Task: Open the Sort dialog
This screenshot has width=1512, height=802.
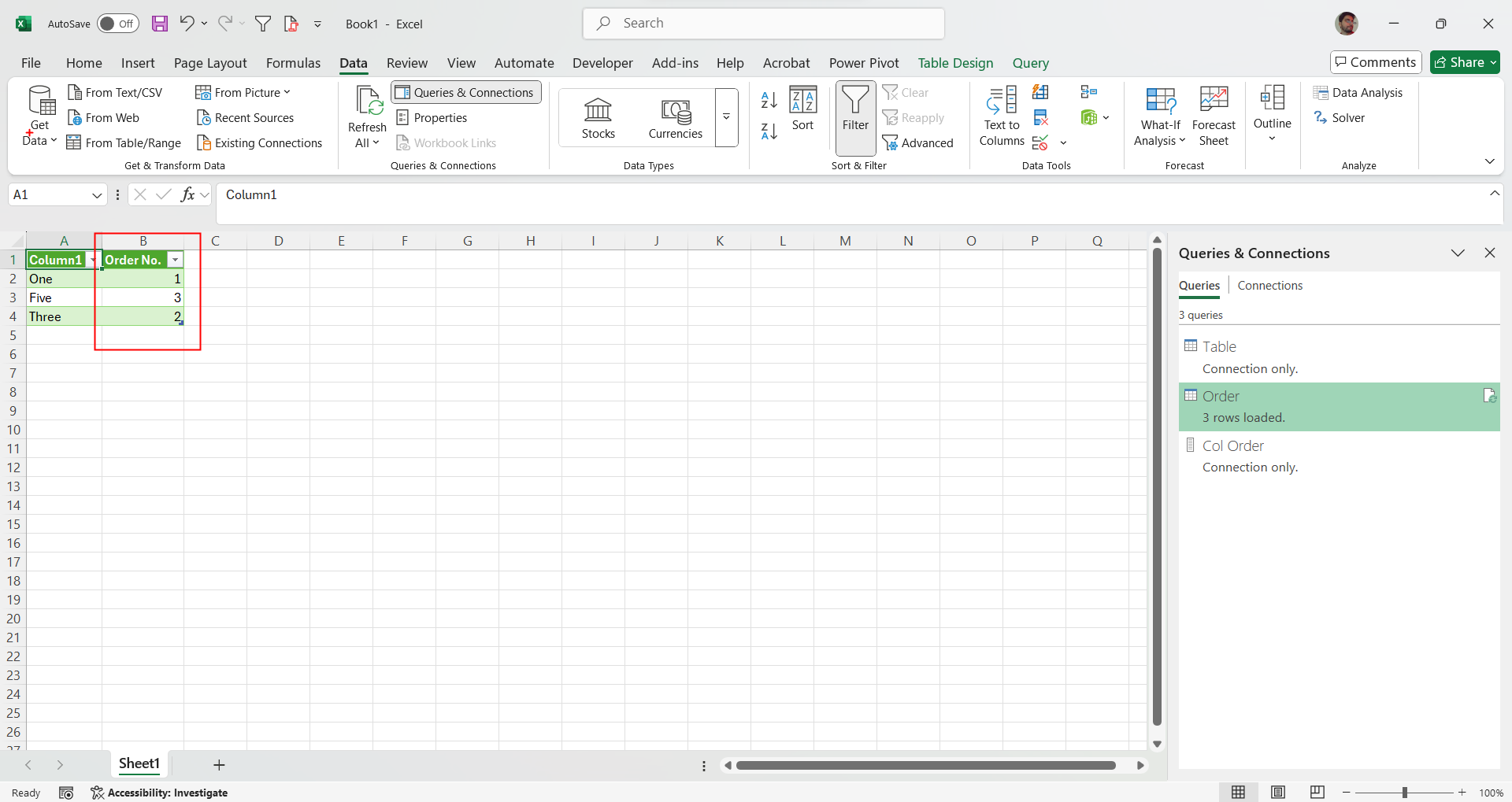Action: [x=803, y=109]
